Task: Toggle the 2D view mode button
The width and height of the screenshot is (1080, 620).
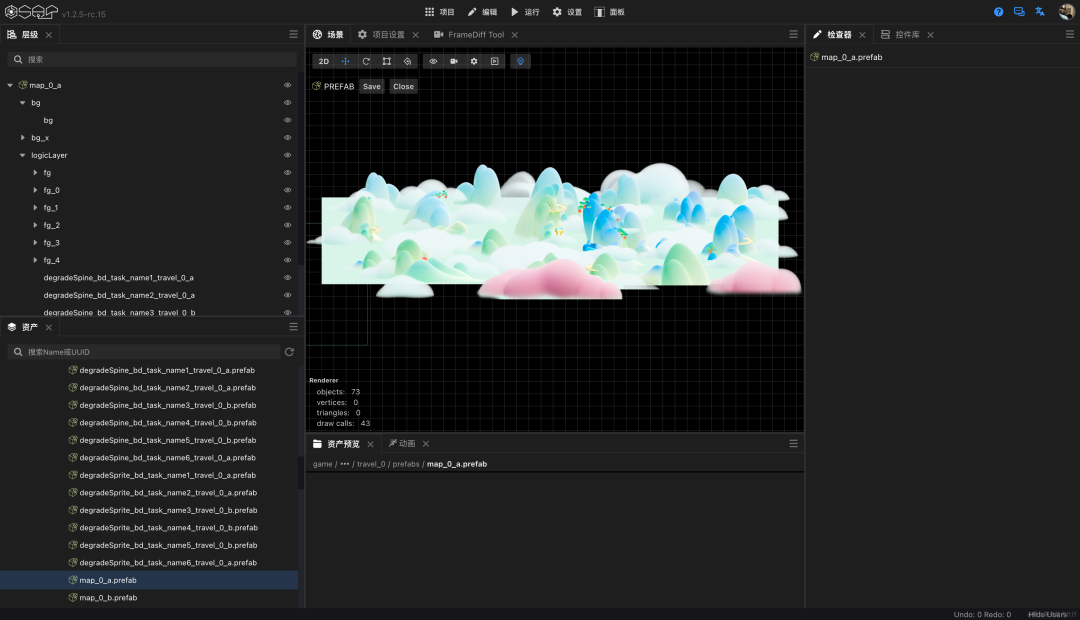Action: pyautogui.click(x=324, y=61)
